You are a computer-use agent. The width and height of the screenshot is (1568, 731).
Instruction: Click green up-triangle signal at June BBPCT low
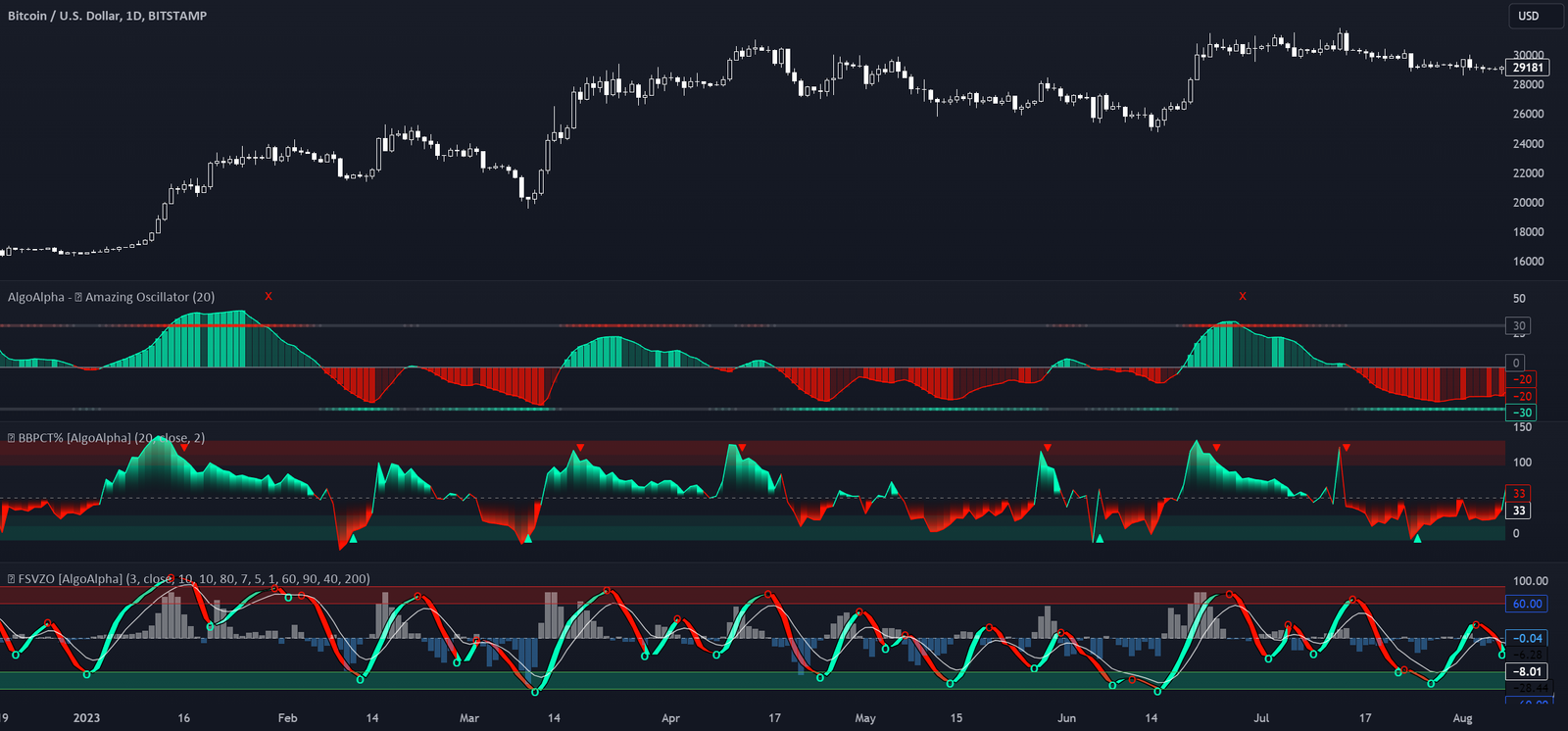pyautogui.click(x=1100, y=538)
